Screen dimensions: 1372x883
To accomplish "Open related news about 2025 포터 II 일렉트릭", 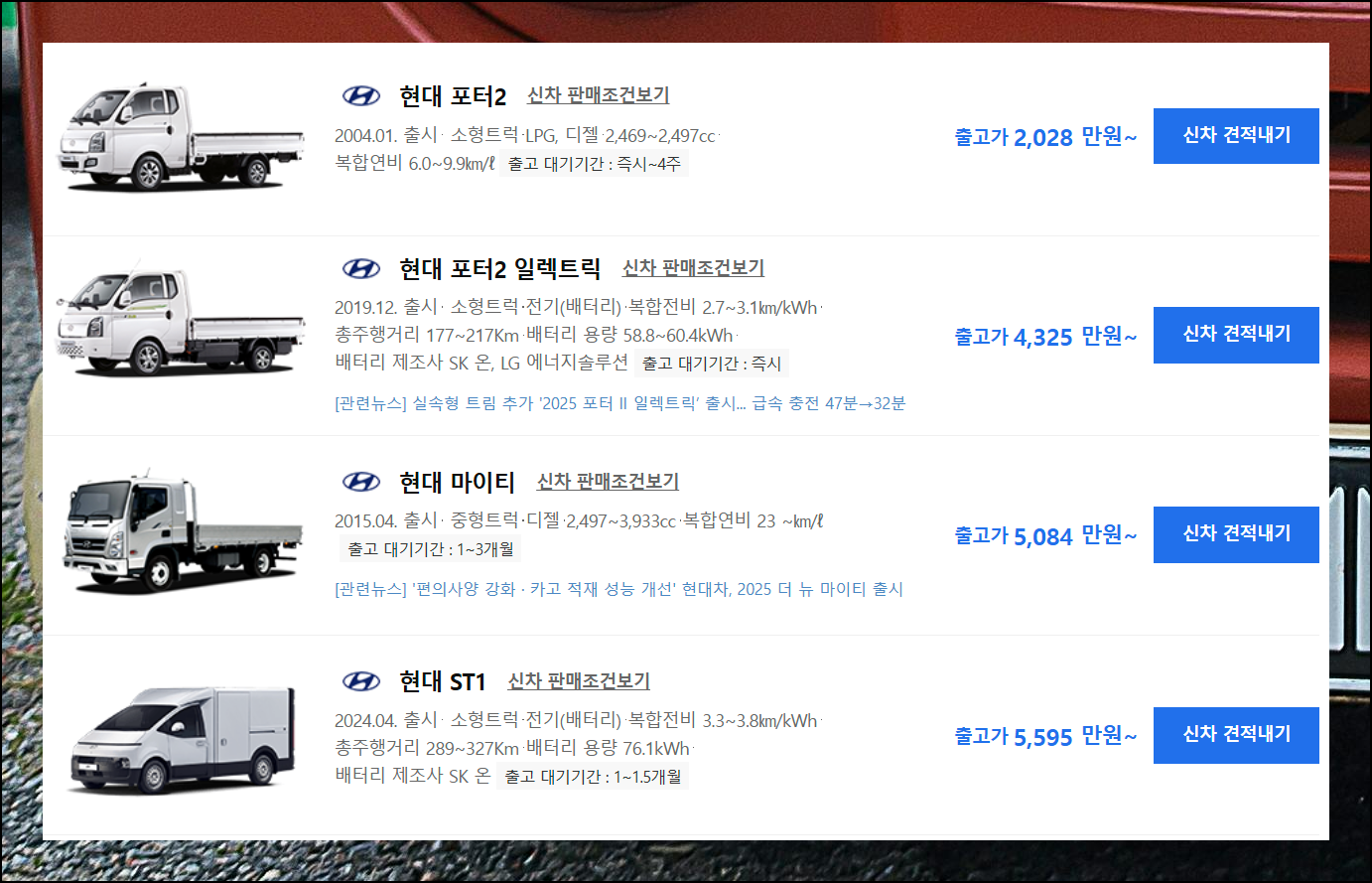I will click(x=620, y=403).
